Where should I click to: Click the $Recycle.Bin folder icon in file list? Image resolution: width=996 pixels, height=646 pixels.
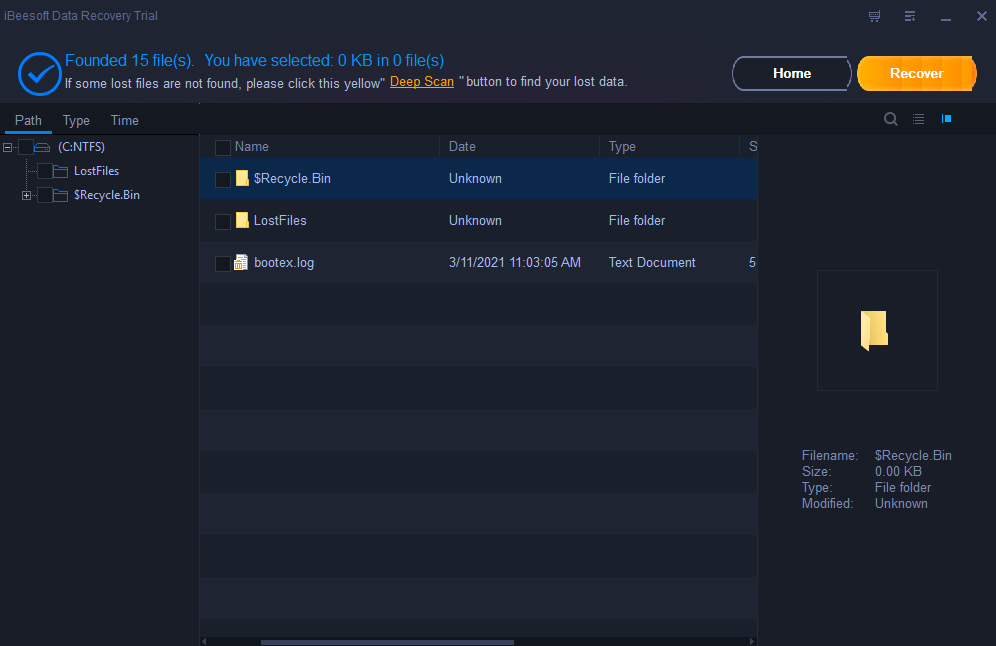pyautogui.click(x=242, y=178)
